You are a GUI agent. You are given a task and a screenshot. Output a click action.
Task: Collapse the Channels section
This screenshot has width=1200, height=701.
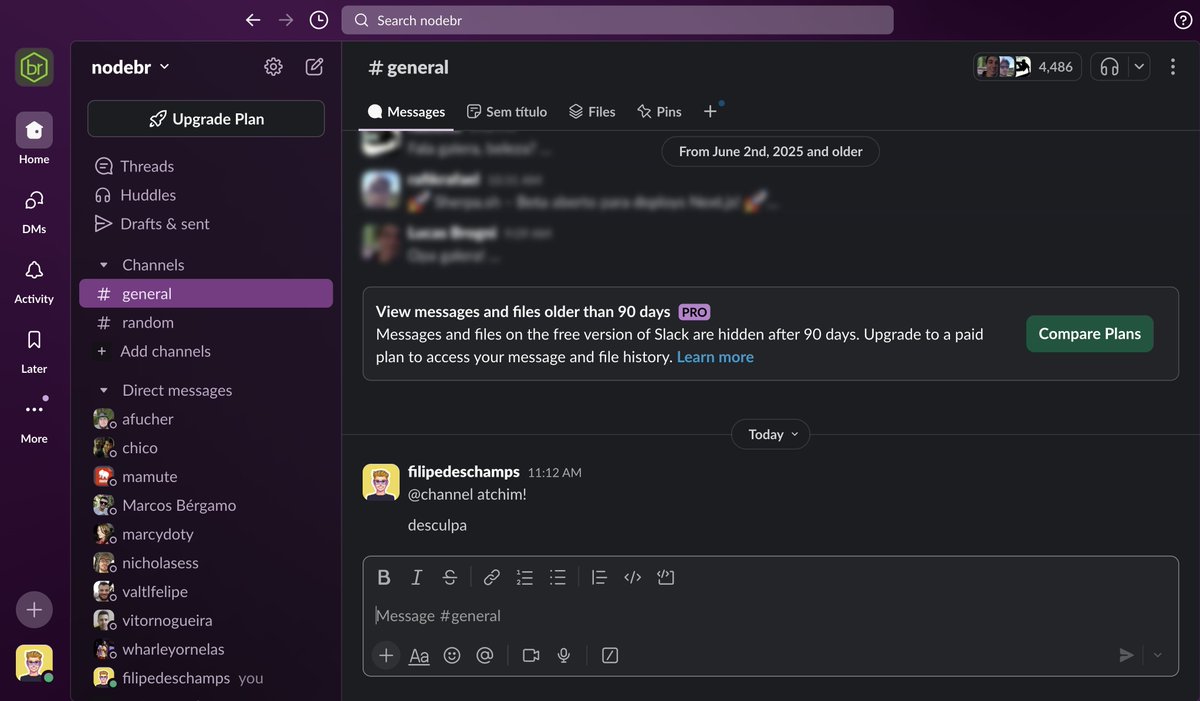coord(103,265)
